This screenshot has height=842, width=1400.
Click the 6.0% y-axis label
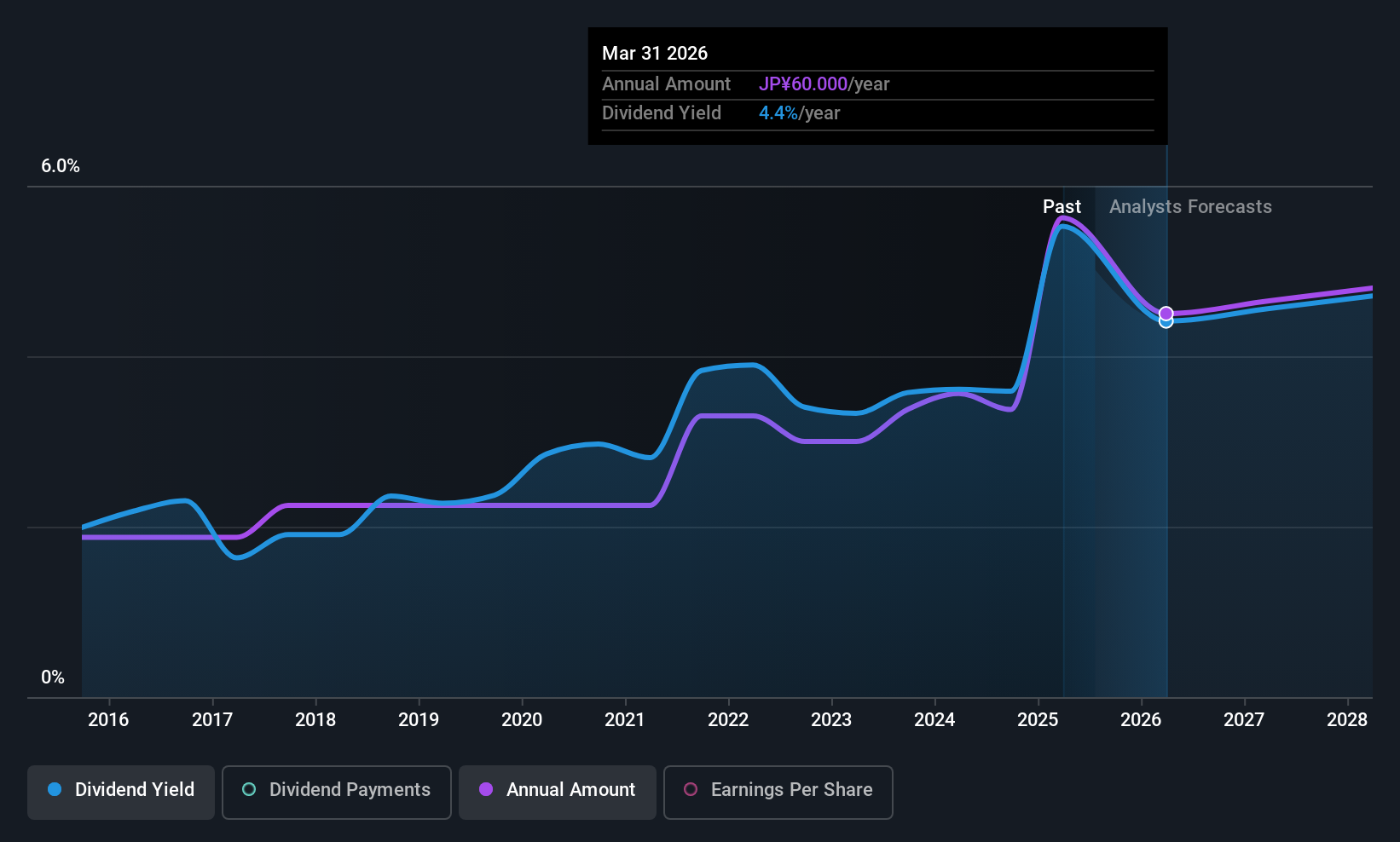[x=61, y=166]
